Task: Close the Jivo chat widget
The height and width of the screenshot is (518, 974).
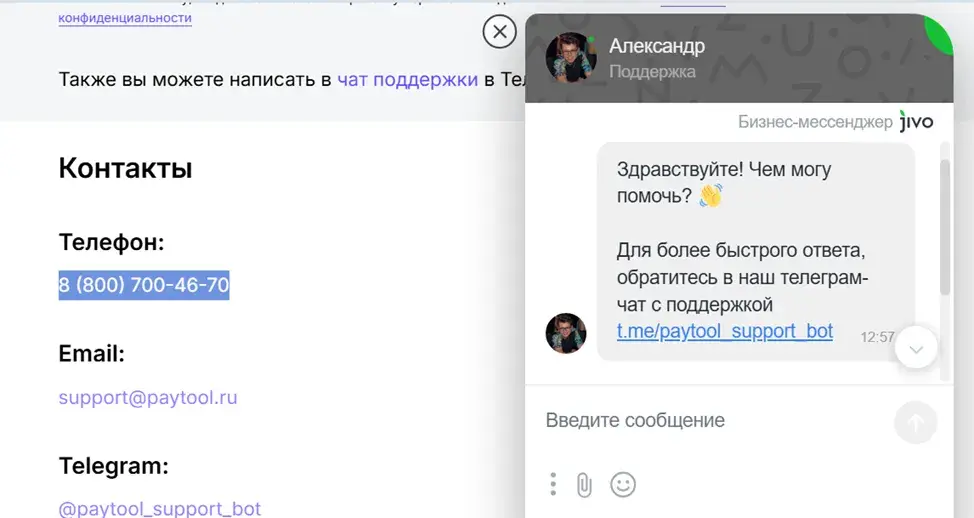Action: pos(499,32)
